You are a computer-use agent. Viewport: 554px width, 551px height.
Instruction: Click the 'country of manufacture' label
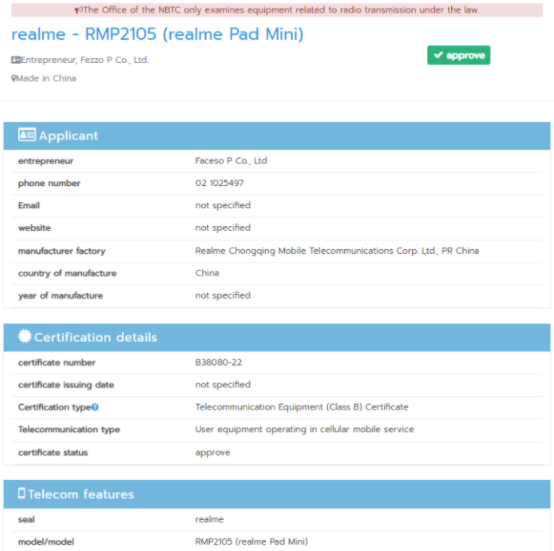(67, 273)
